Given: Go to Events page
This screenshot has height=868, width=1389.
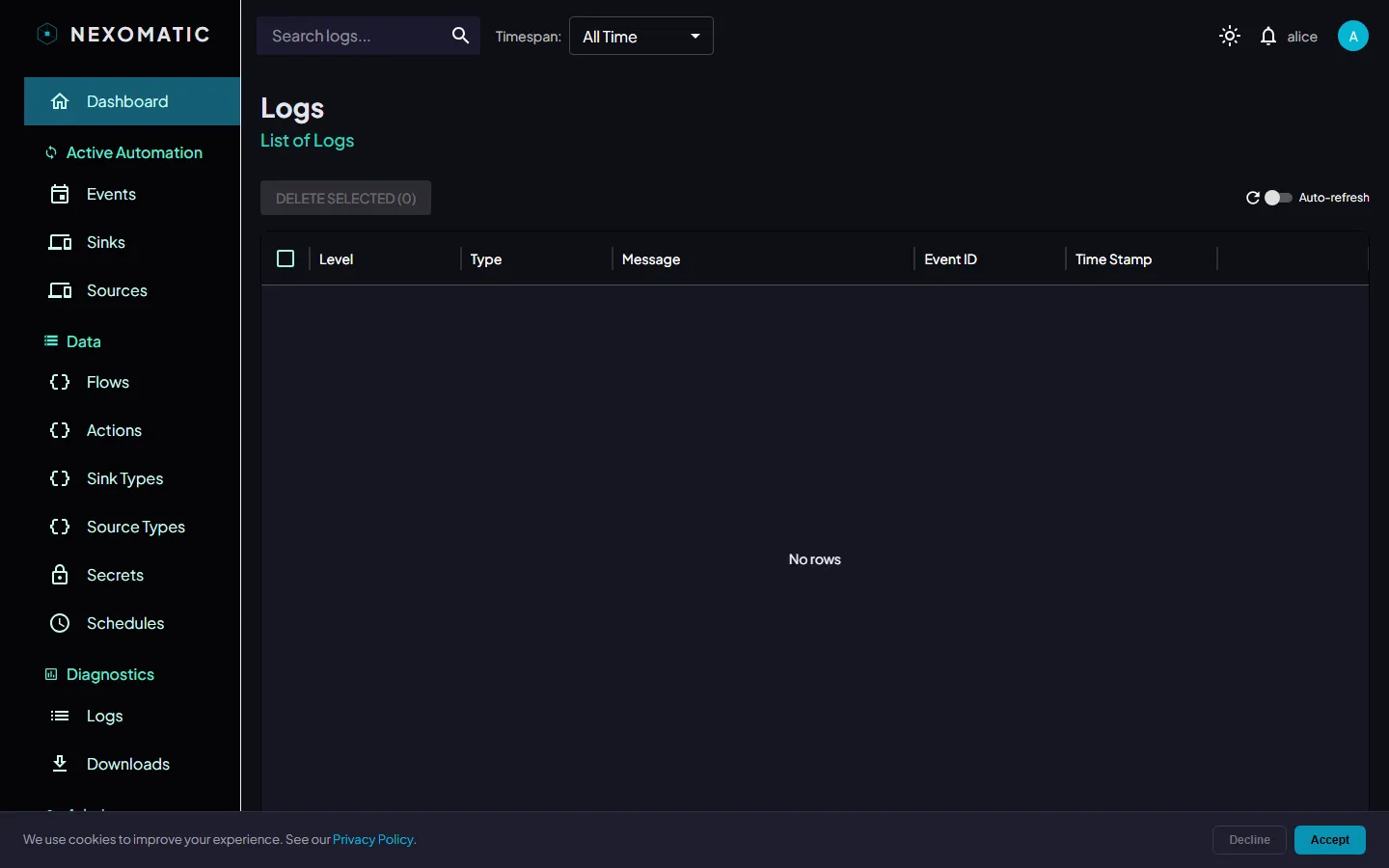Looking at the screenshot, I should [x=132, y=194].
